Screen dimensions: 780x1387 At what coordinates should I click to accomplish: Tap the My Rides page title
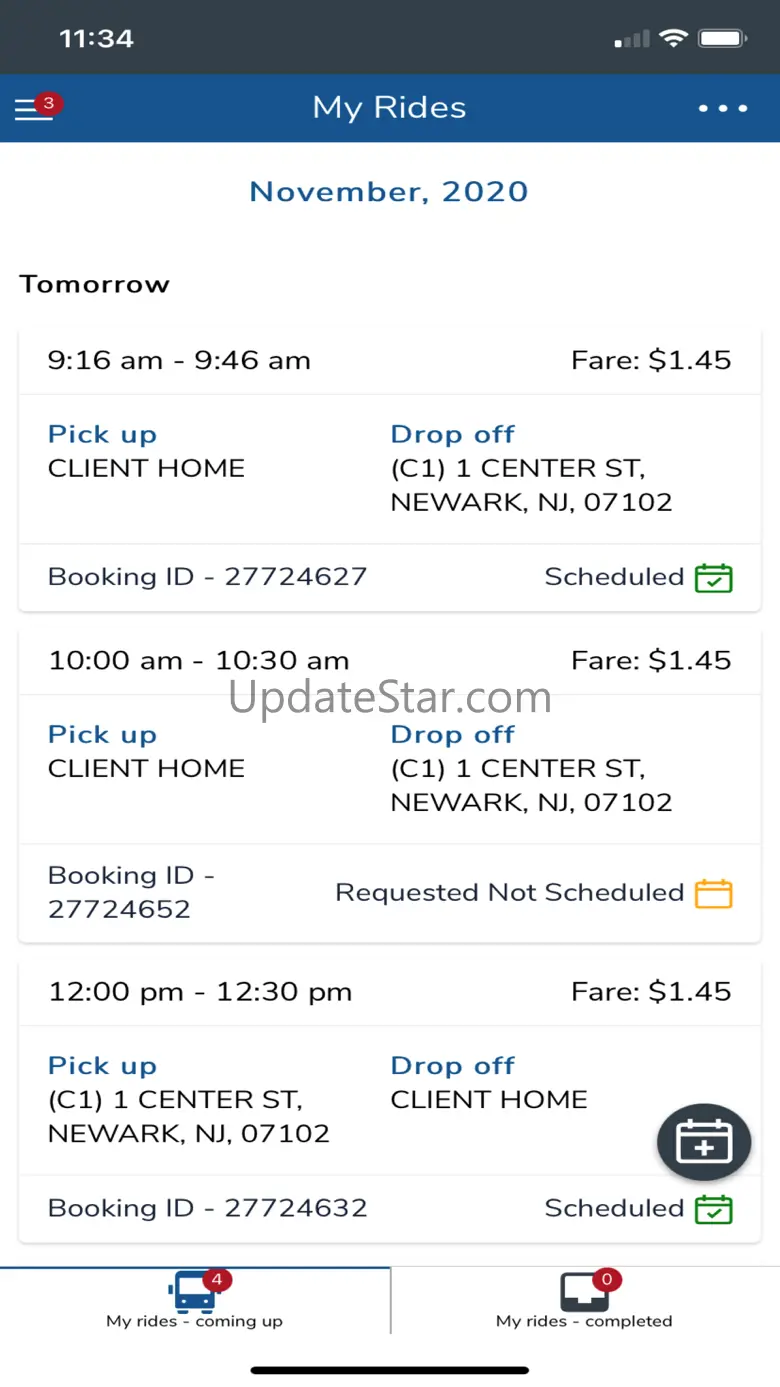click(x=389, y=108)
